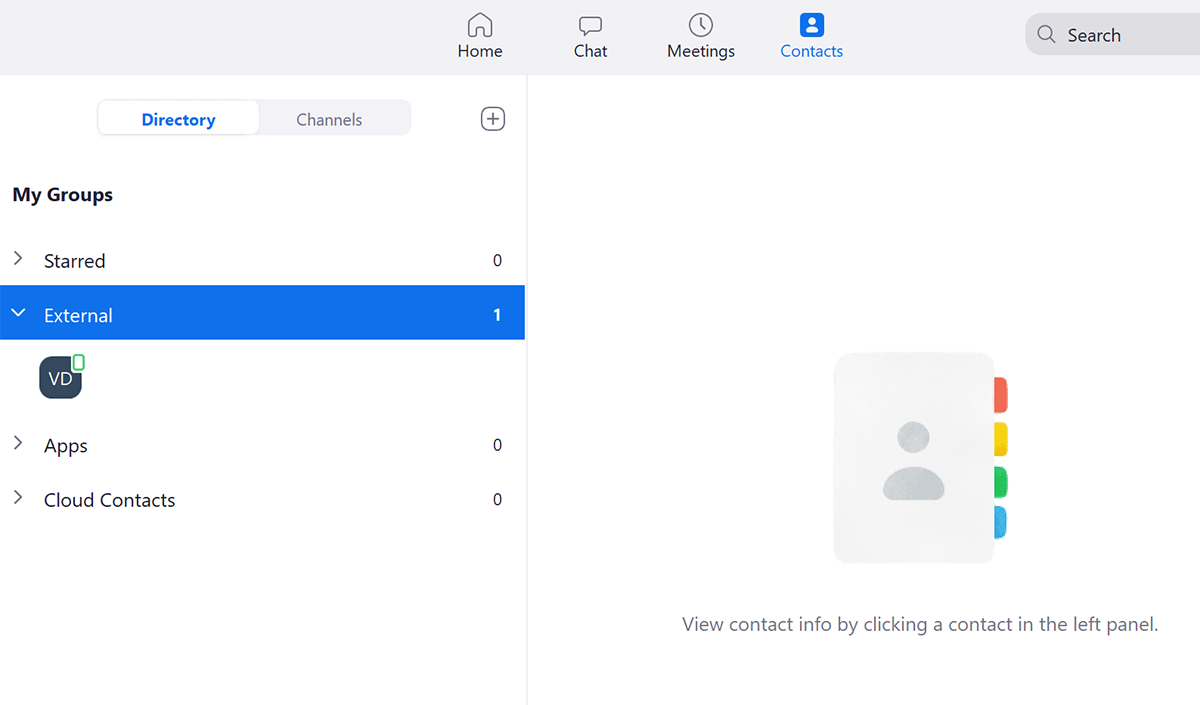
Task: Expand the Apps group chevron
Action: click(18, 443)
